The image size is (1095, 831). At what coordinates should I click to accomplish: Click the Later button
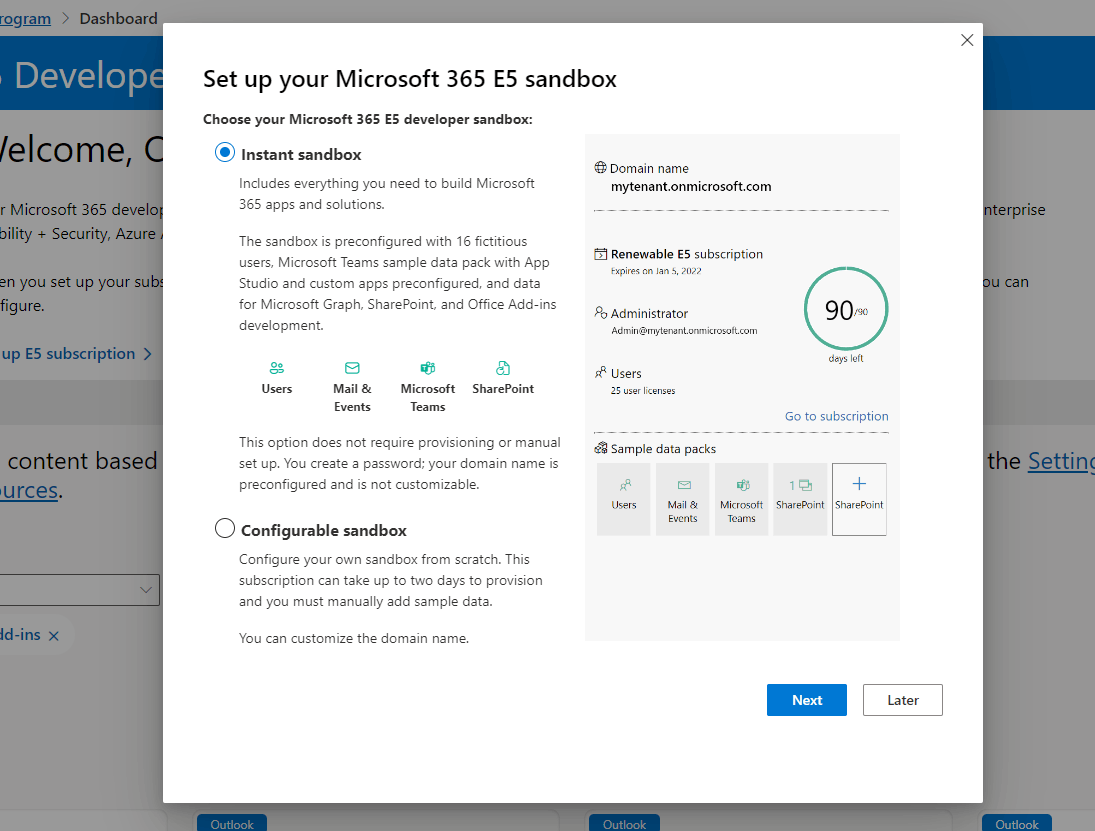902,700
